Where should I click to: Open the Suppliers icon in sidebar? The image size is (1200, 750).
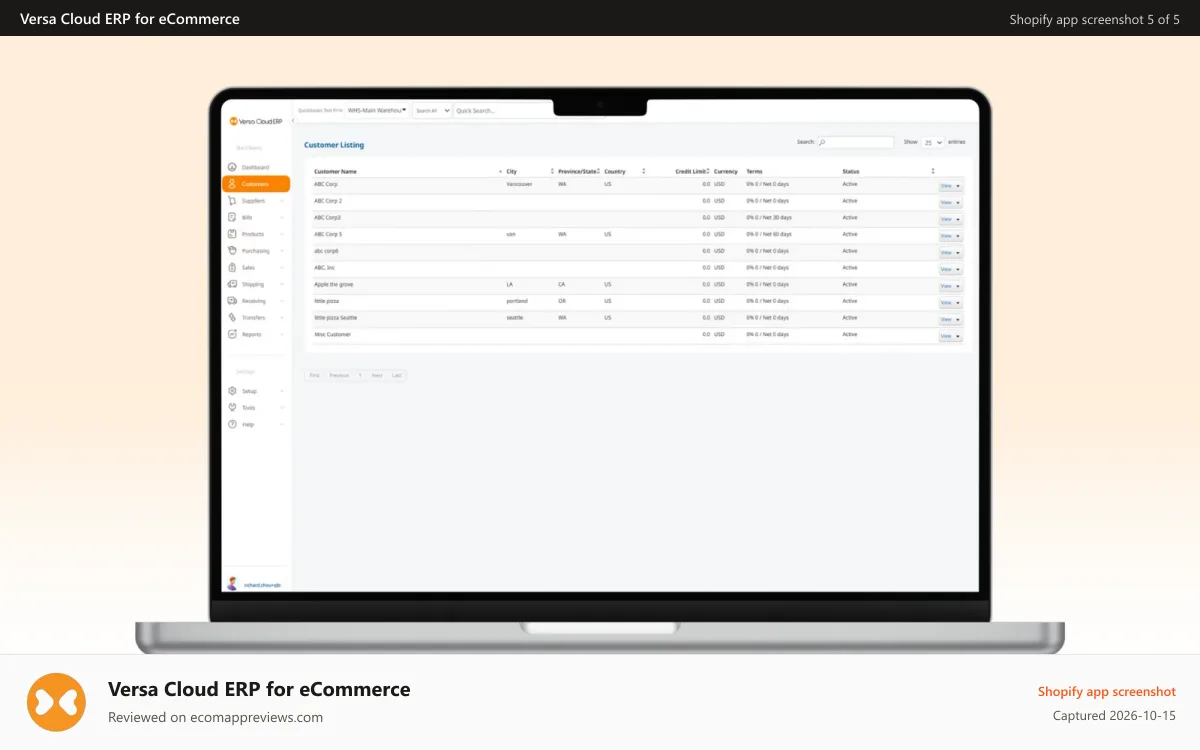click(232, 201)
